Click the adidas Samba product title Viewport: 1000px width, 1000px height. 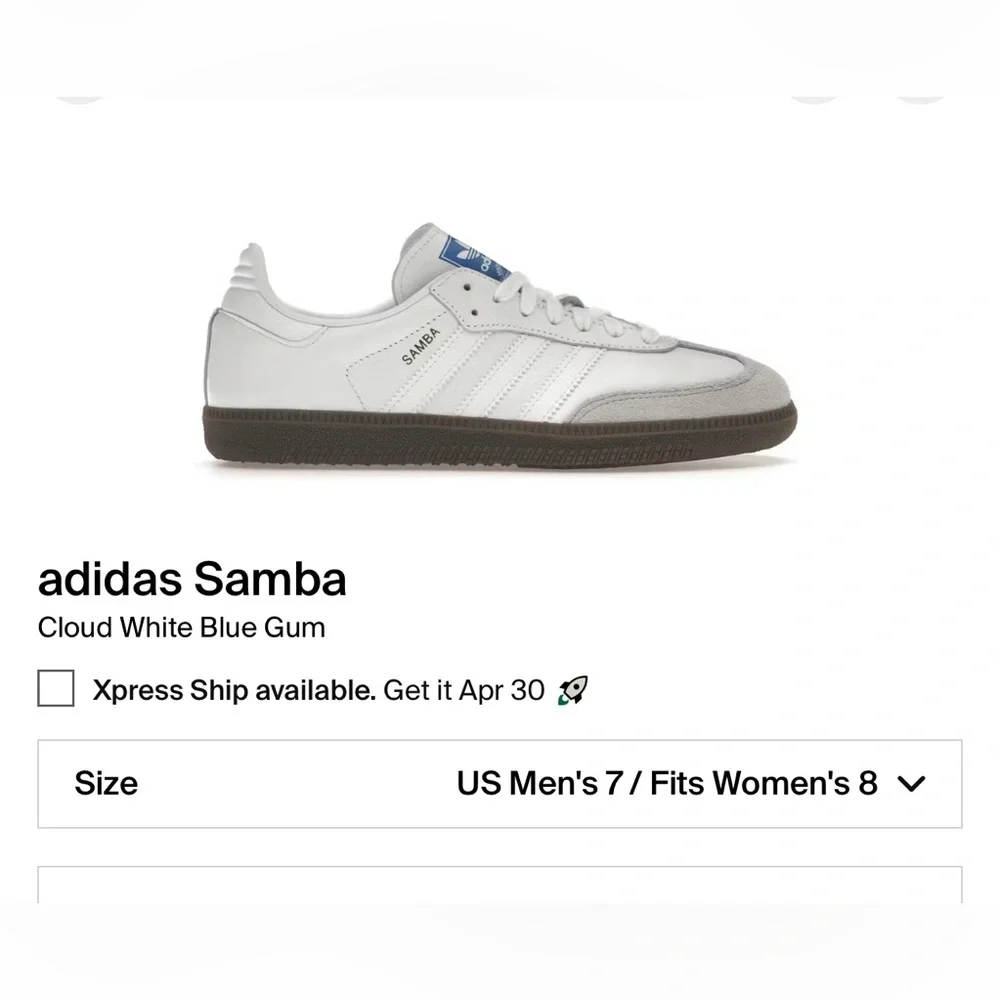coord(192,579)
